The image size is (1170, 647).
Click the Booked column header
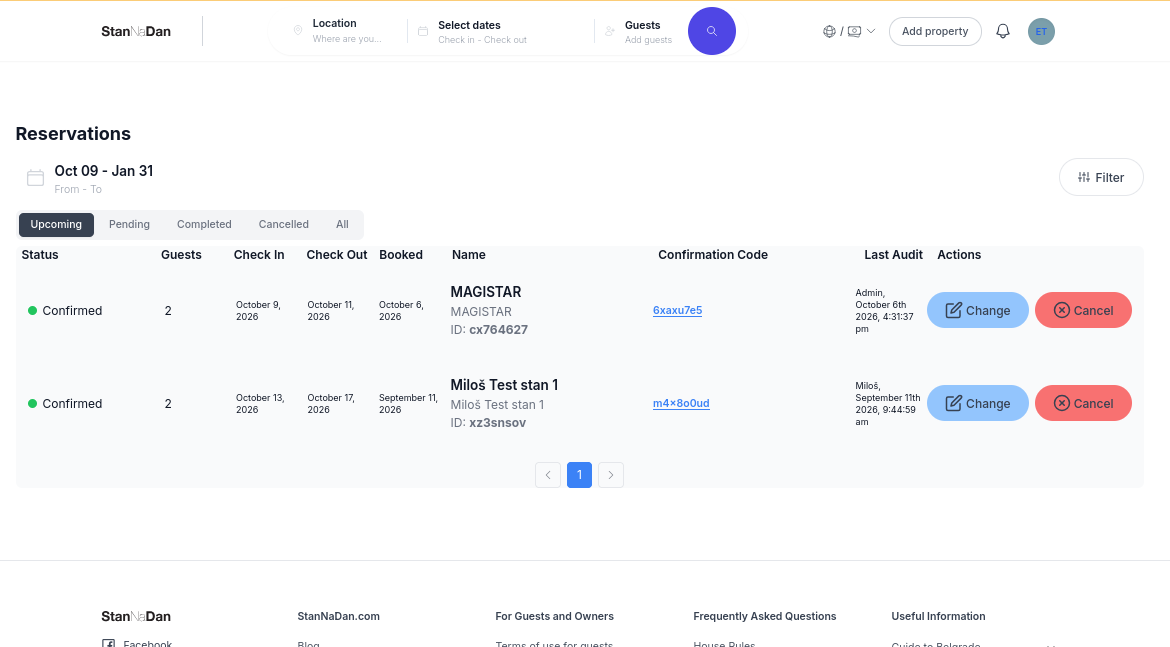401,255
